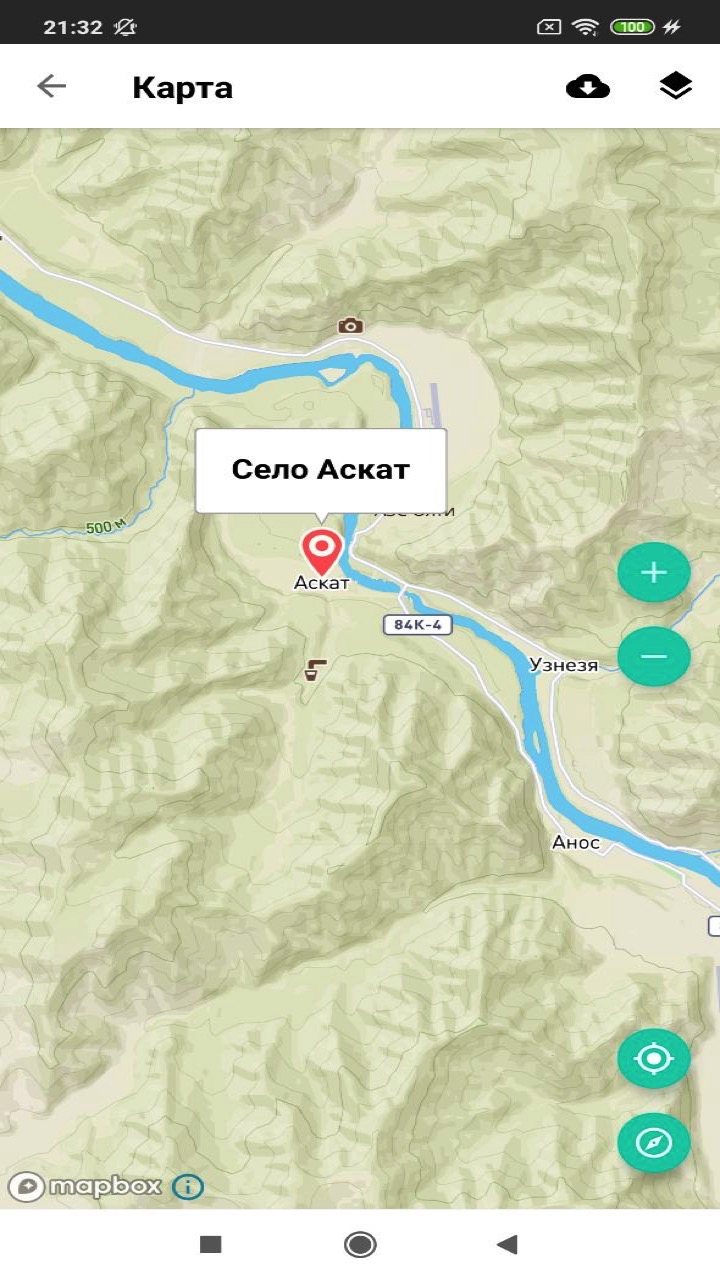Viewport: 720px width, 1280px height.
Task: Center map on my location
Action: pyautogui.click(x=654, y=1058)
